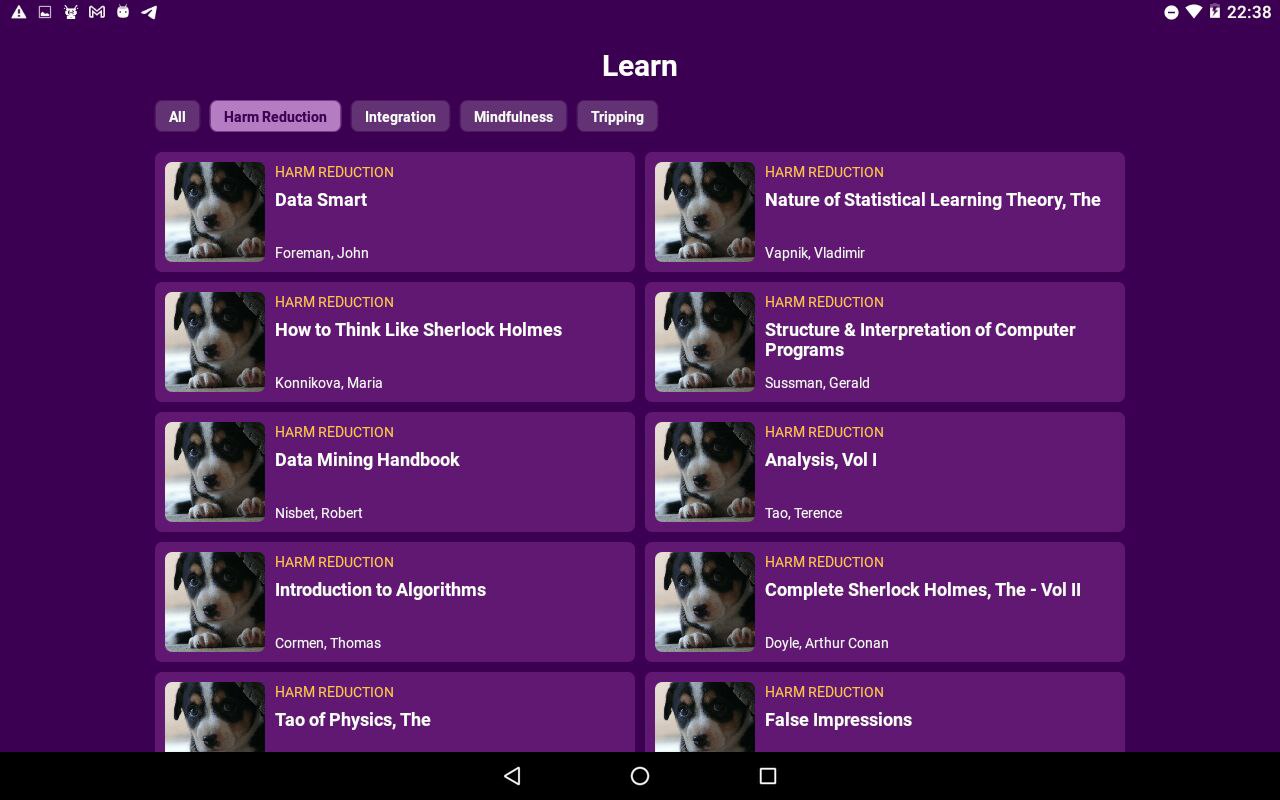
Task: Tap the image notification icon in status bar
Action: [x=45, y=12]
